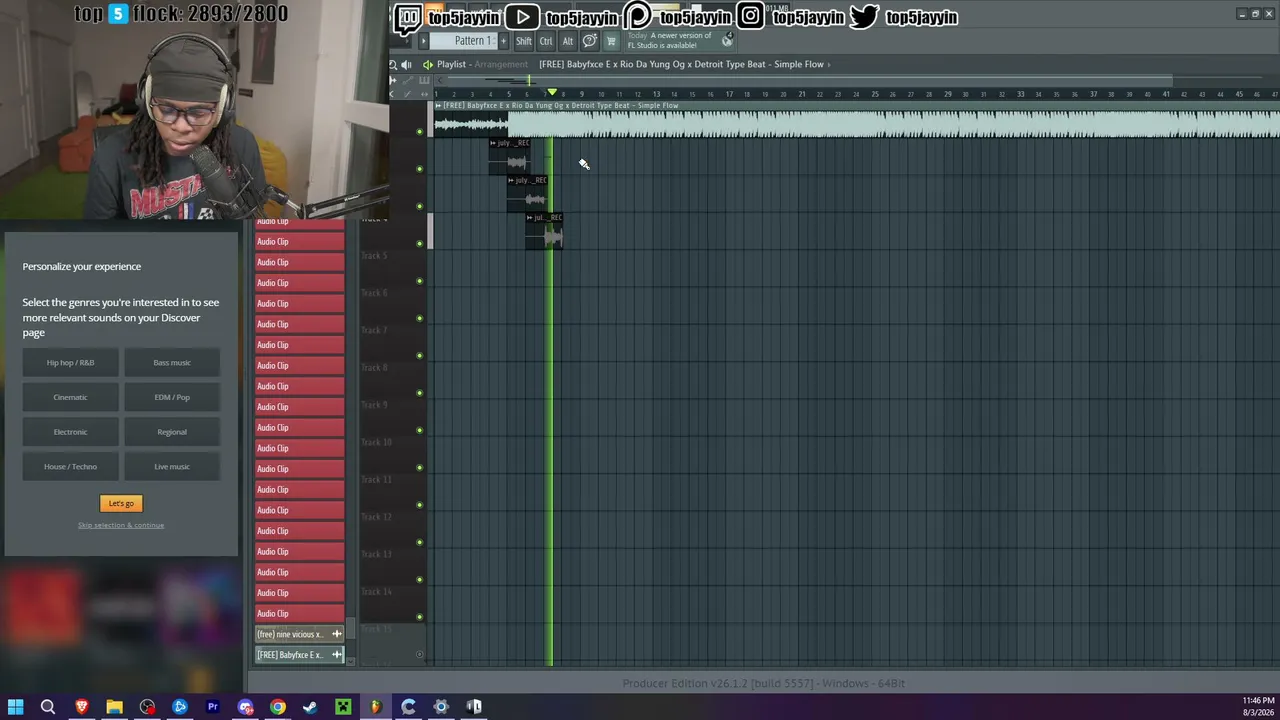Open the Playlist options menu arrow
This screenshot has height=720, width=1280.
click(x=427, y=64)
